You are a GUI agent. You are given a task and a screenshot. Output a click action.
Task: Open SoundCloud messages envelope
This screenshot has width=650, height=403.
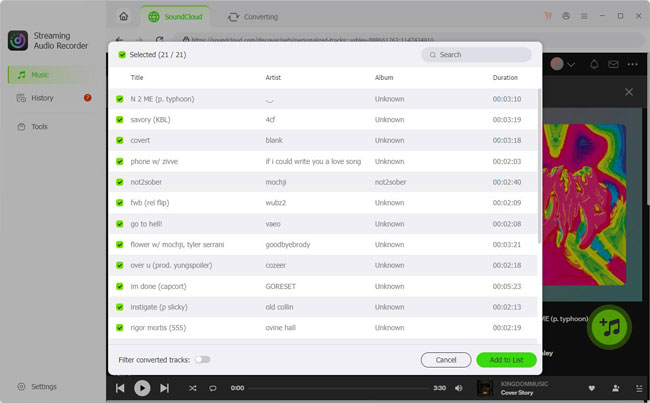(x=613, y=64)
